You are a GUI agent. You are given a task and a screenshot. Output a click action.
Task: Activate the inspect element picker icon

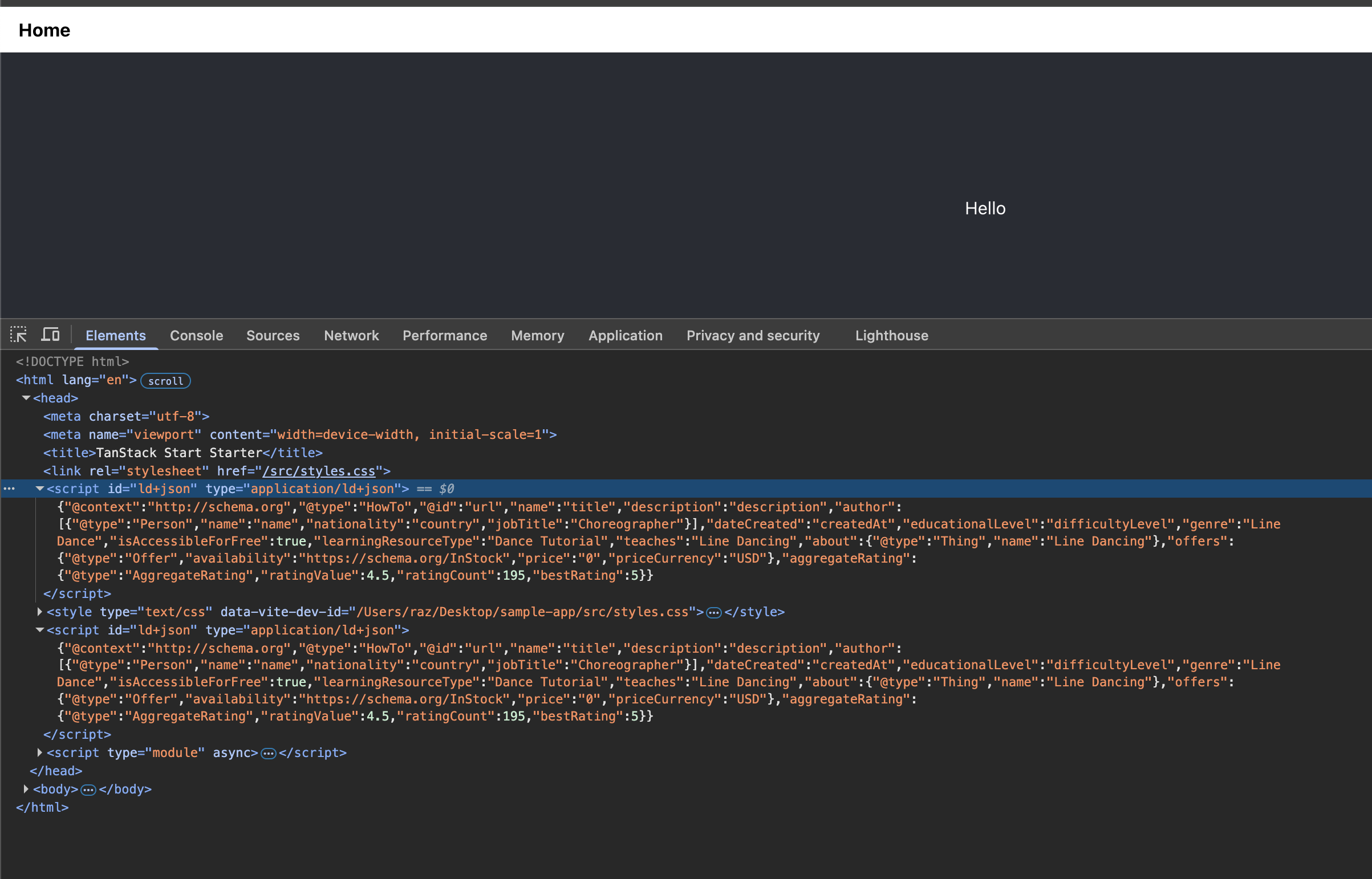(18, 335)
